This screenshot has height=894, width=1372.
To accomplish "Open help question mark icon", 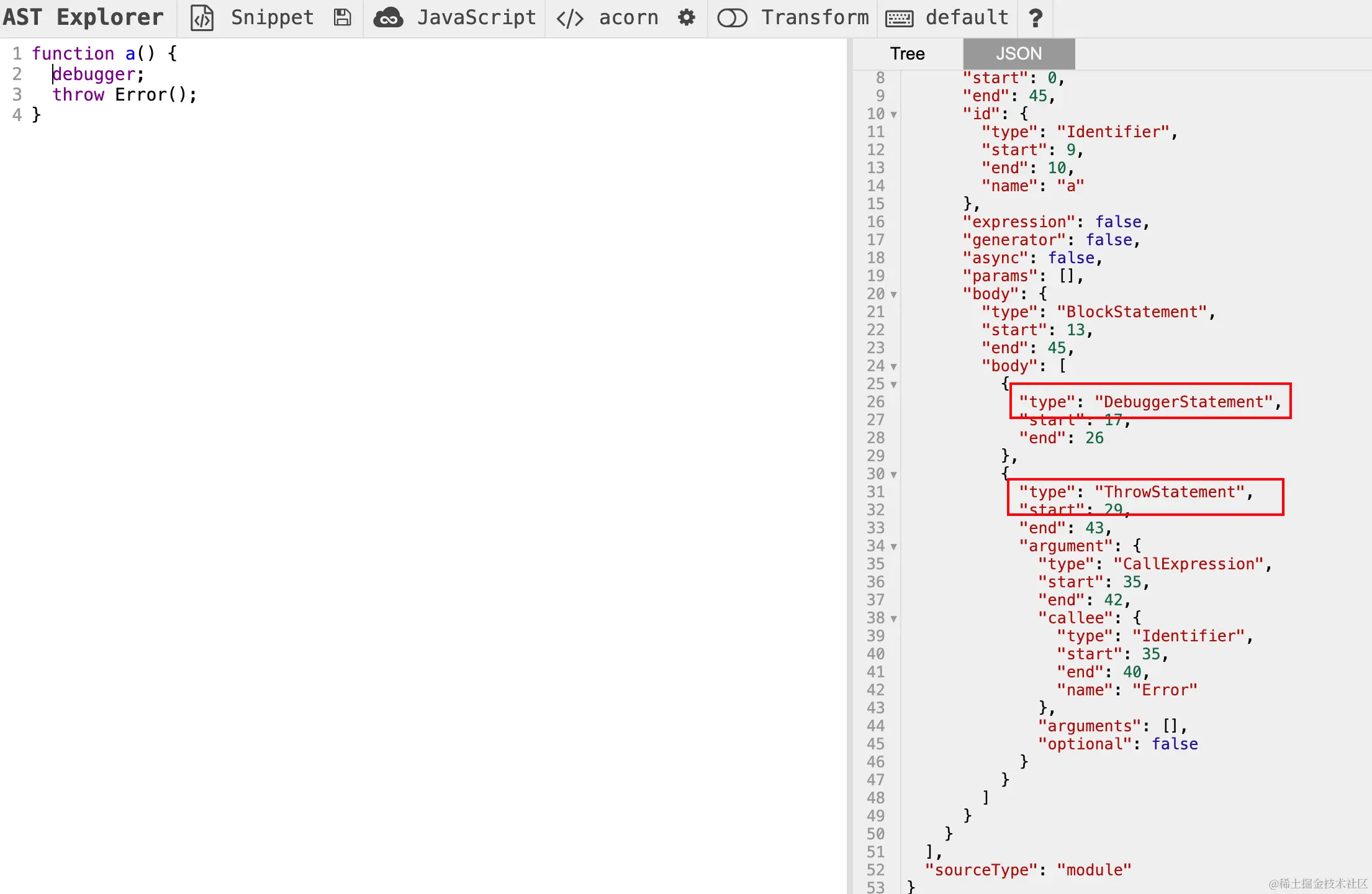I will pyautogui.click(x=1035, y=18).
